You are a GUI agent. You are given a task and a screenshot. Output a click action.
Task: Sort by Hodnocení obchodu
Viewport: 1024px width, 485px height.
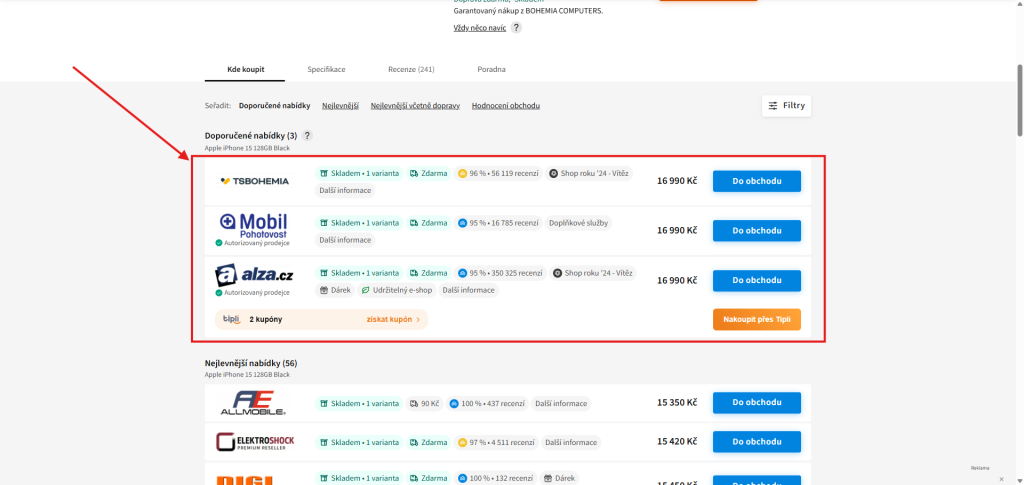point(505,106)
